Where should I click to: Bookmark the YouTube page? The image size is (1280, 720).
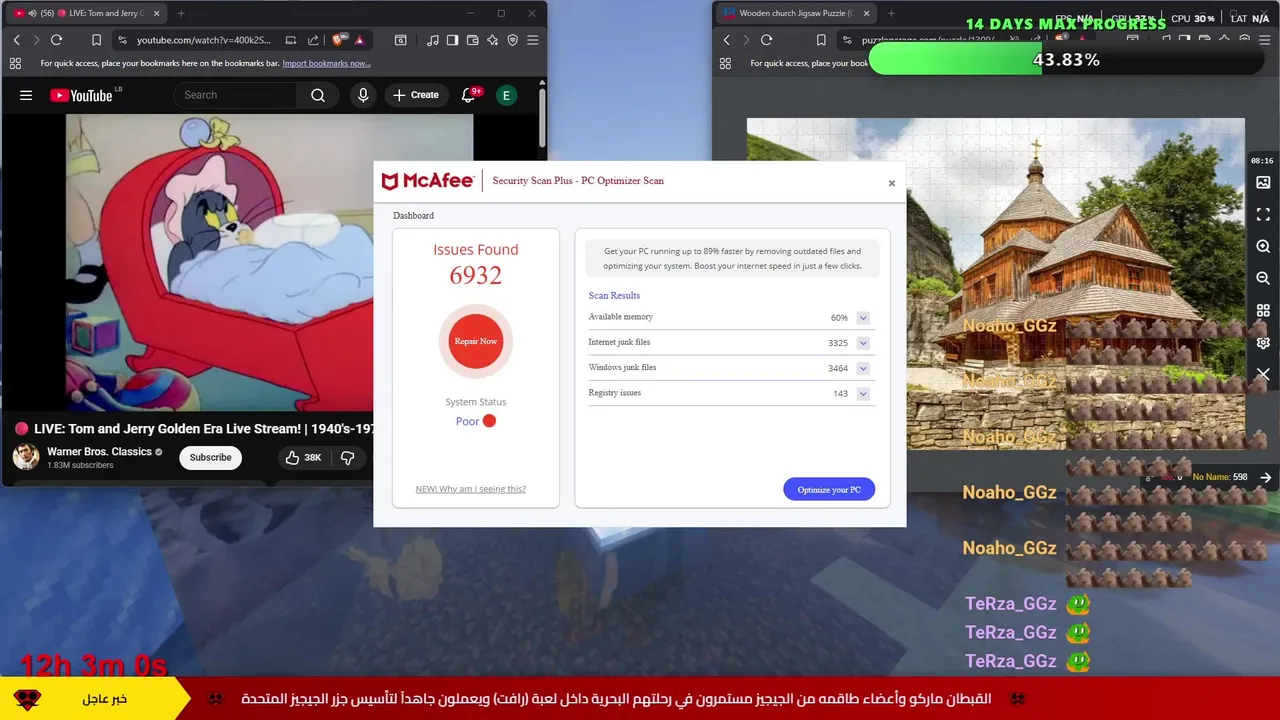coord(96,40)
